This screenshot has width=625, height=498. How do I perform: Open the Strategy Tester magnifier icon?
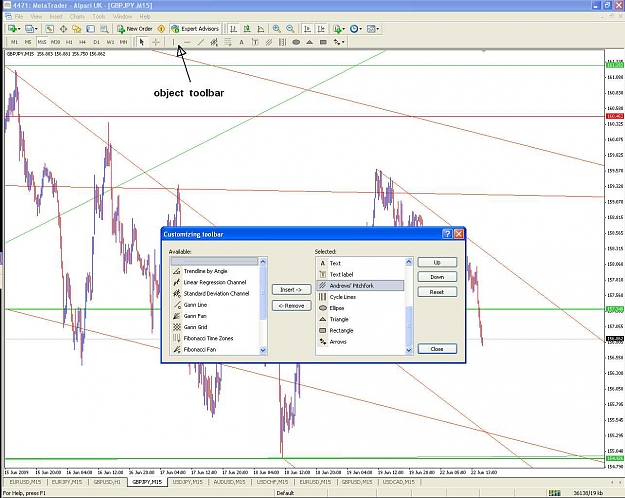point(104,29)
